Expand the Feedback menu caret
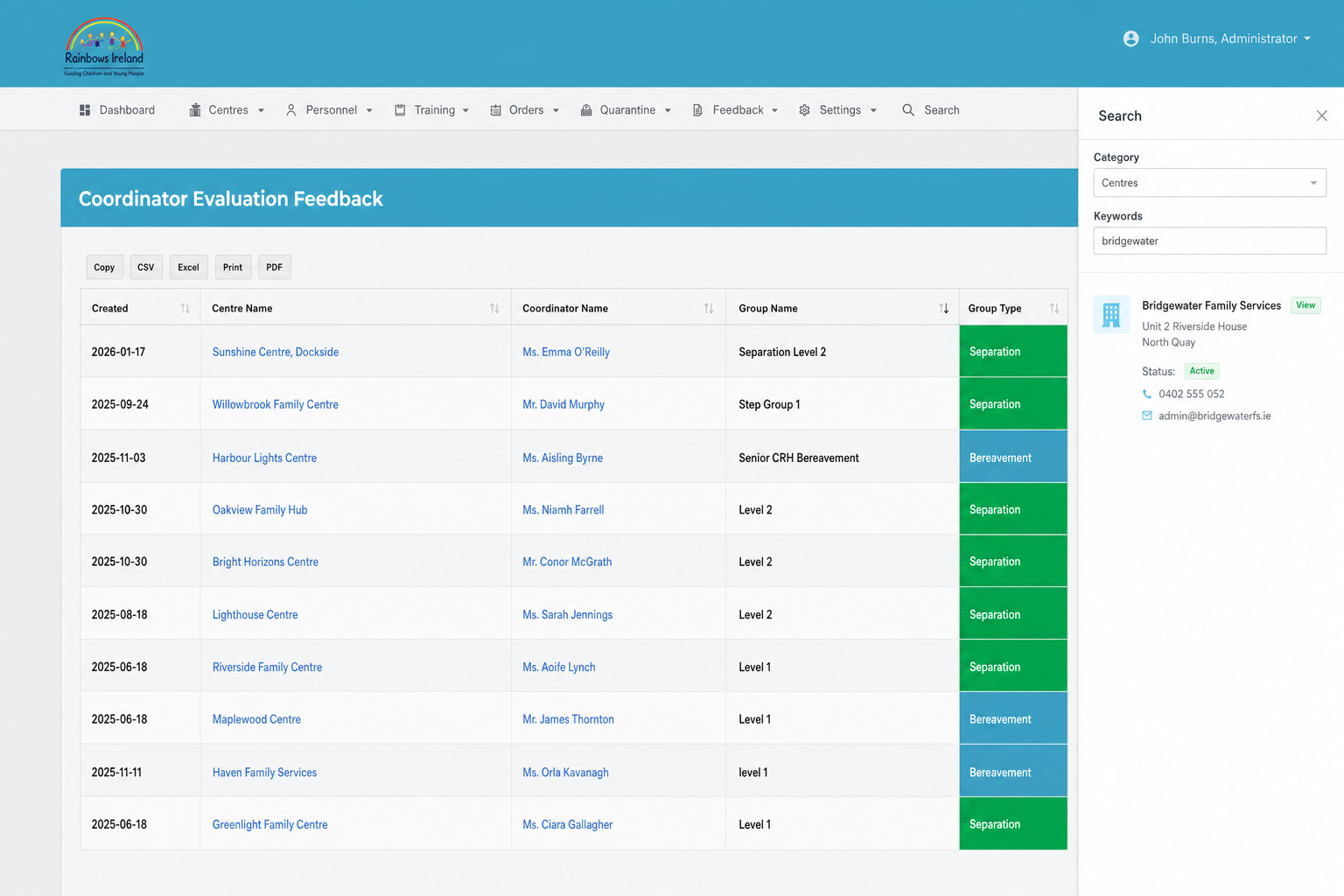This screenshot has width=1344, height=896. pos(774,110)
